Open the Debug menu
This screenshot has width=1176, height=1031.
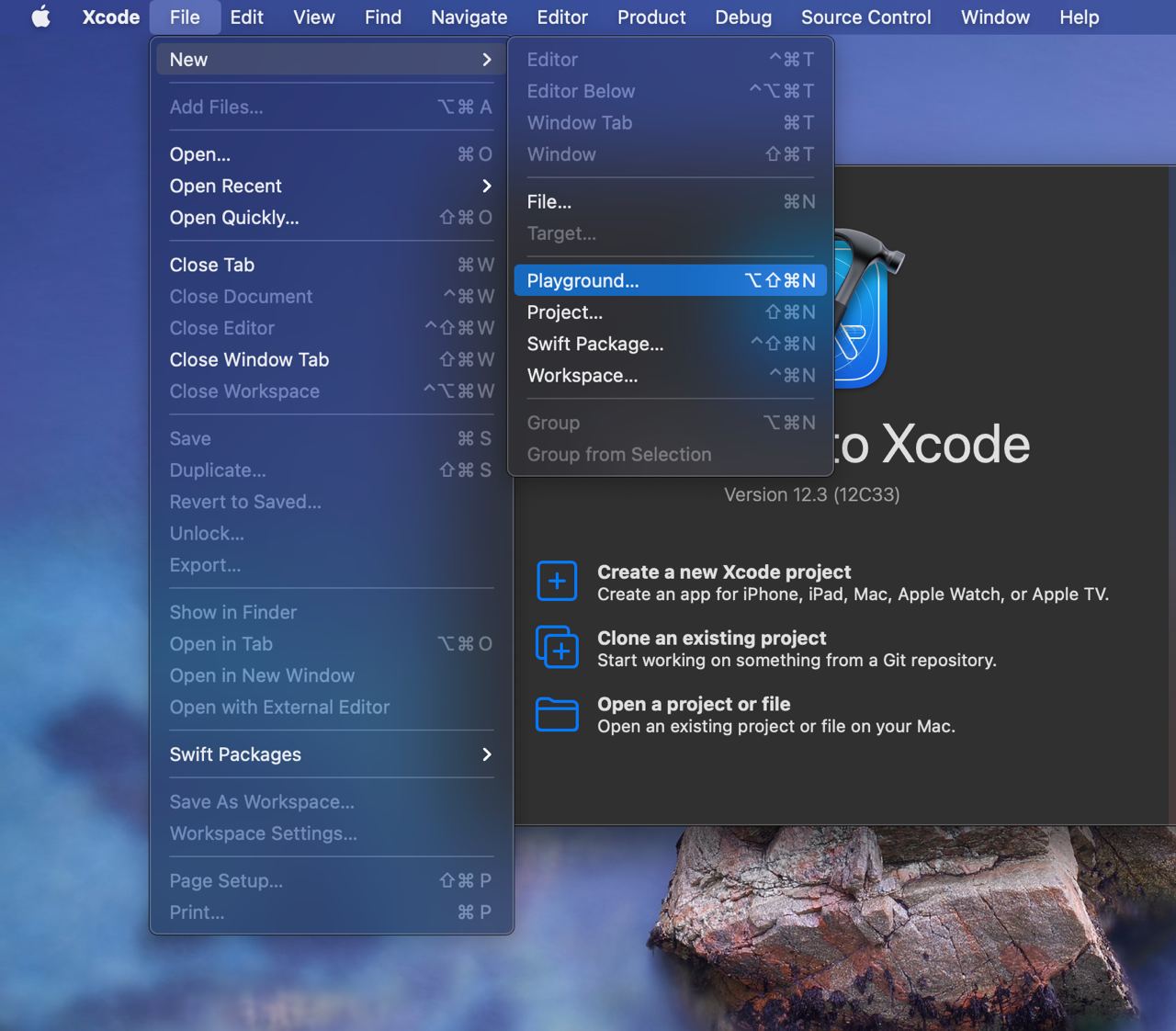coord(743,17)
